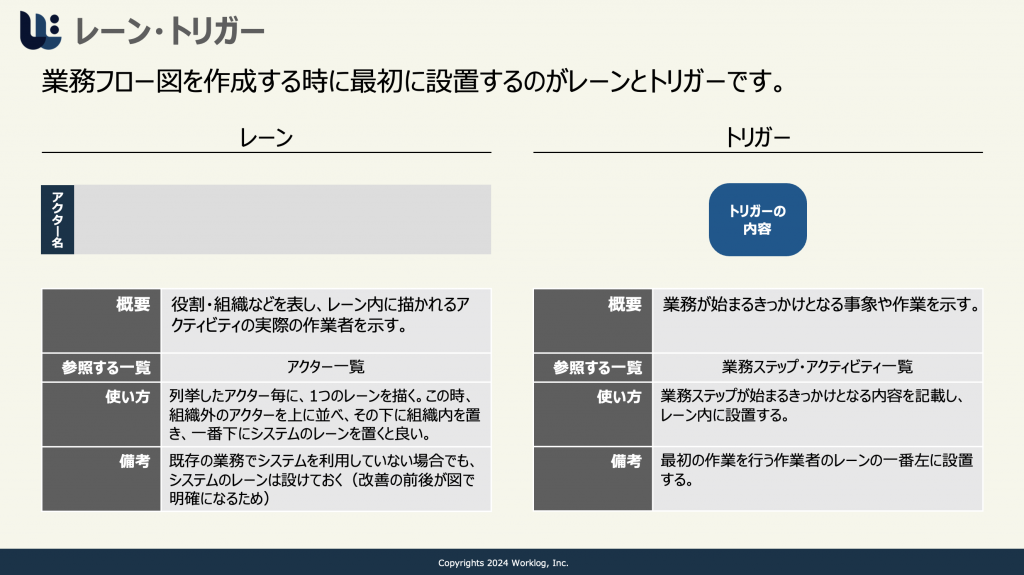The image size is (1024, 575).
Task: Click the トリガー section heading
Action: 758,137
